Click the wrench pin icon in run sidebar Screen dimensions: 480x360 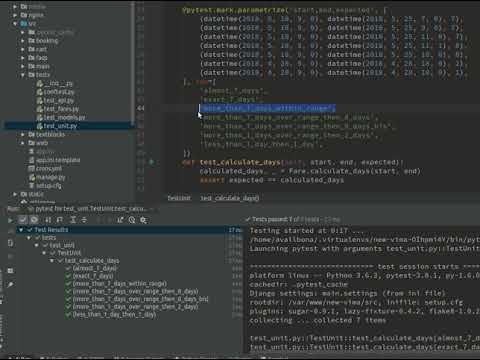10,285
